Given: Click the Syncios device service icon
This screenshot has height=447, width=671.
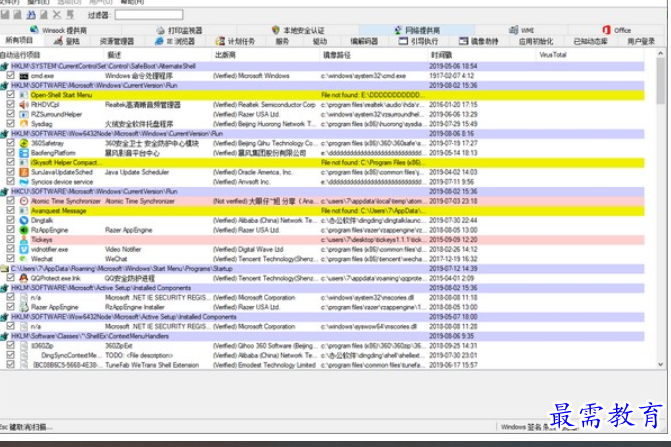Looking at the screenshot, I should click(24, 182).
